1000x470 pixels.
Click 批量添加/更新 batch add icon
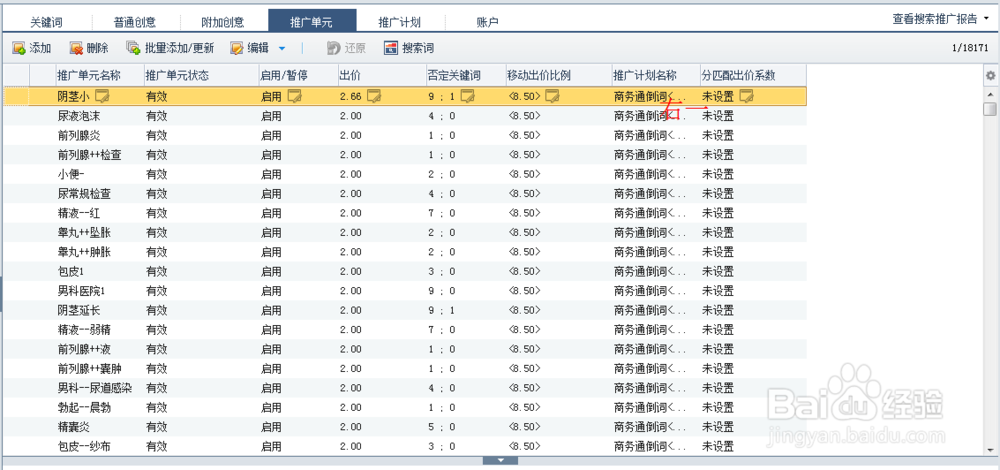[x=133, y=48]
